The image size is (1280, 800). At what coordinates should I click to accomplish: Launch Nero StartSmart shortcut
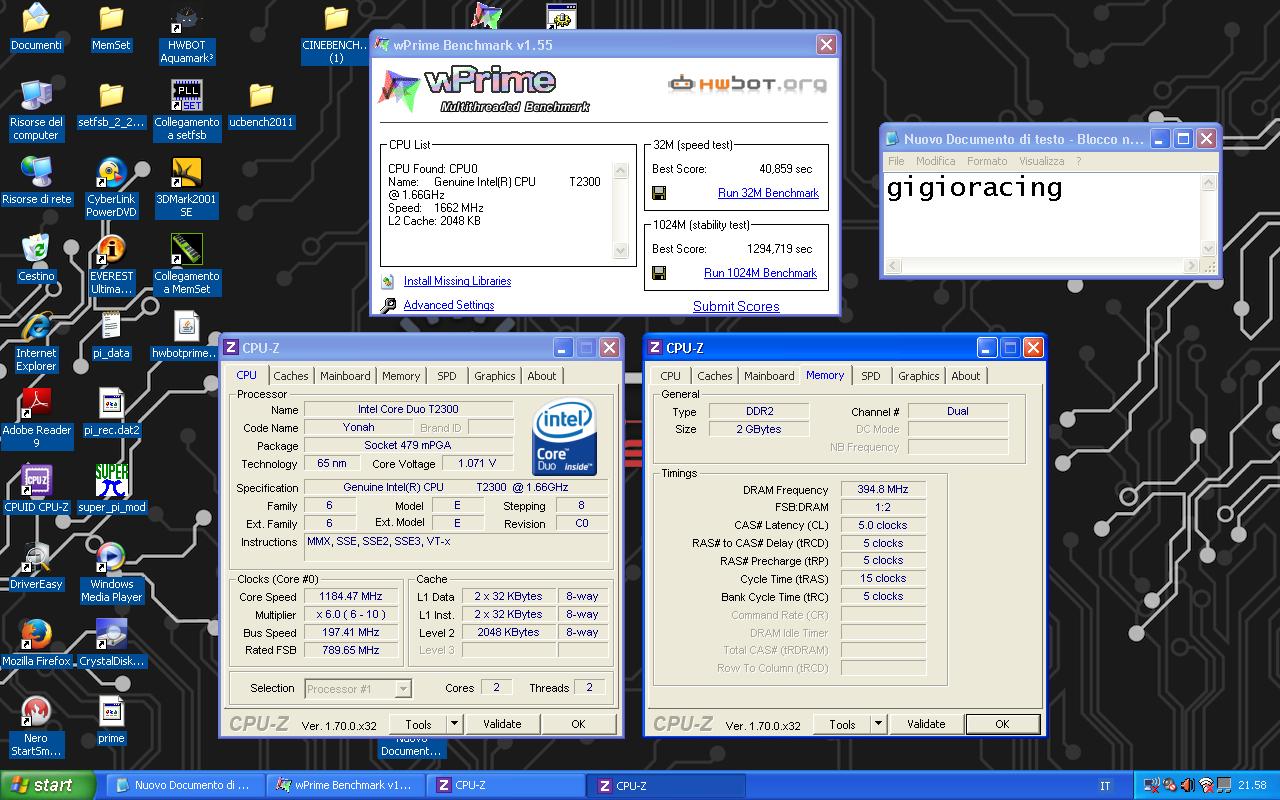click(x=36, y=726)
